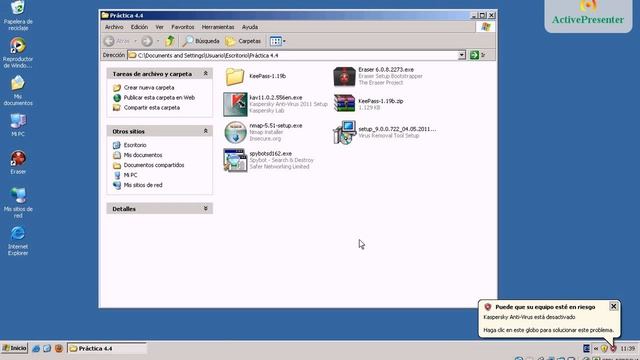
Task: Open Documentos compartidos link
Action: coord(154,165)
